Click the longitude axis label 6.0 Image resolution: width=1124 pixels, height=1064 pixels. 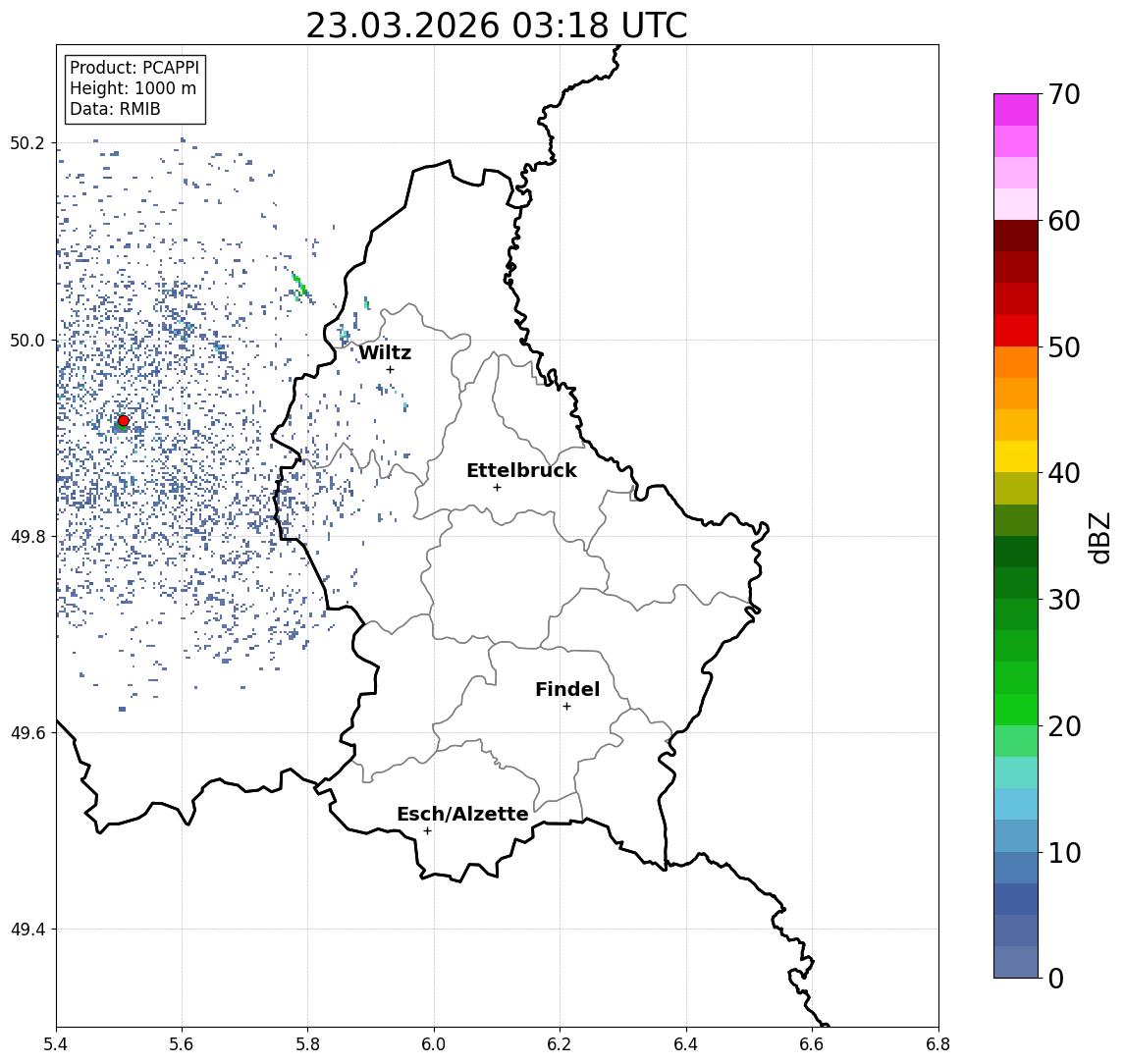coord(434,1044)
